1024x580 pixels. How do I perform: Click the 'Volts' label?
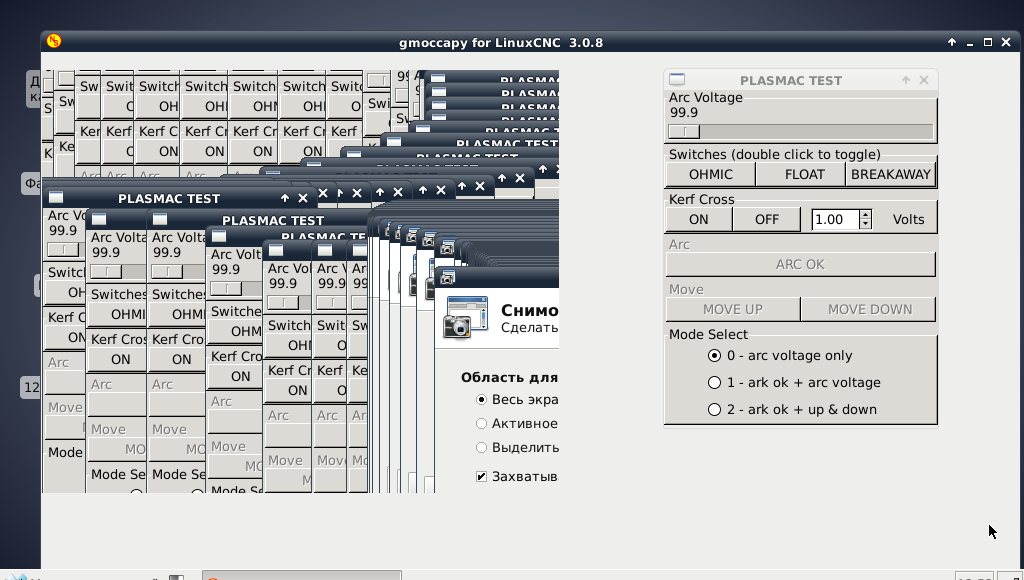pyautogui.click(x=908, y=219)
